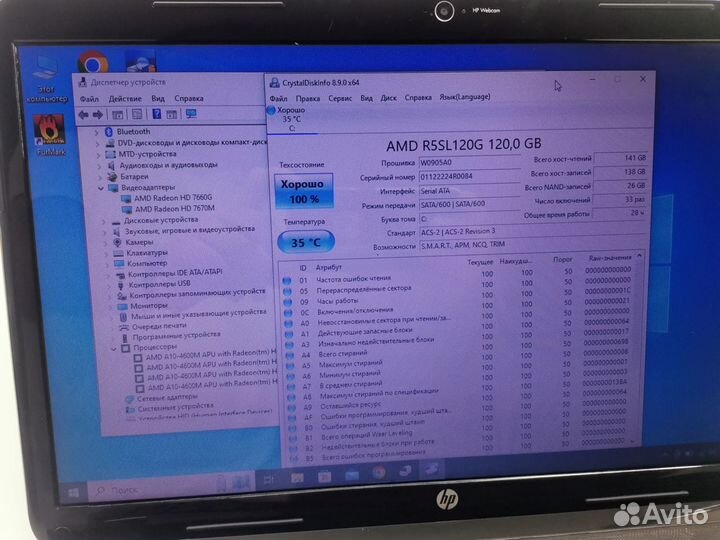Viewport: 720px width, 540px height.
Task: Click the monitor scan hardware toolbar icon
Action: pyautogui.click(x=191, y=113)
